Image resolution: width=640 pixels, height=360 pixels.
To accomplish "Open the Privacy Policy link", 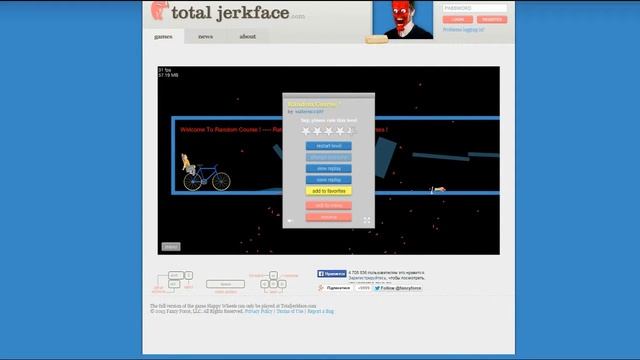I will click(258, 311).
